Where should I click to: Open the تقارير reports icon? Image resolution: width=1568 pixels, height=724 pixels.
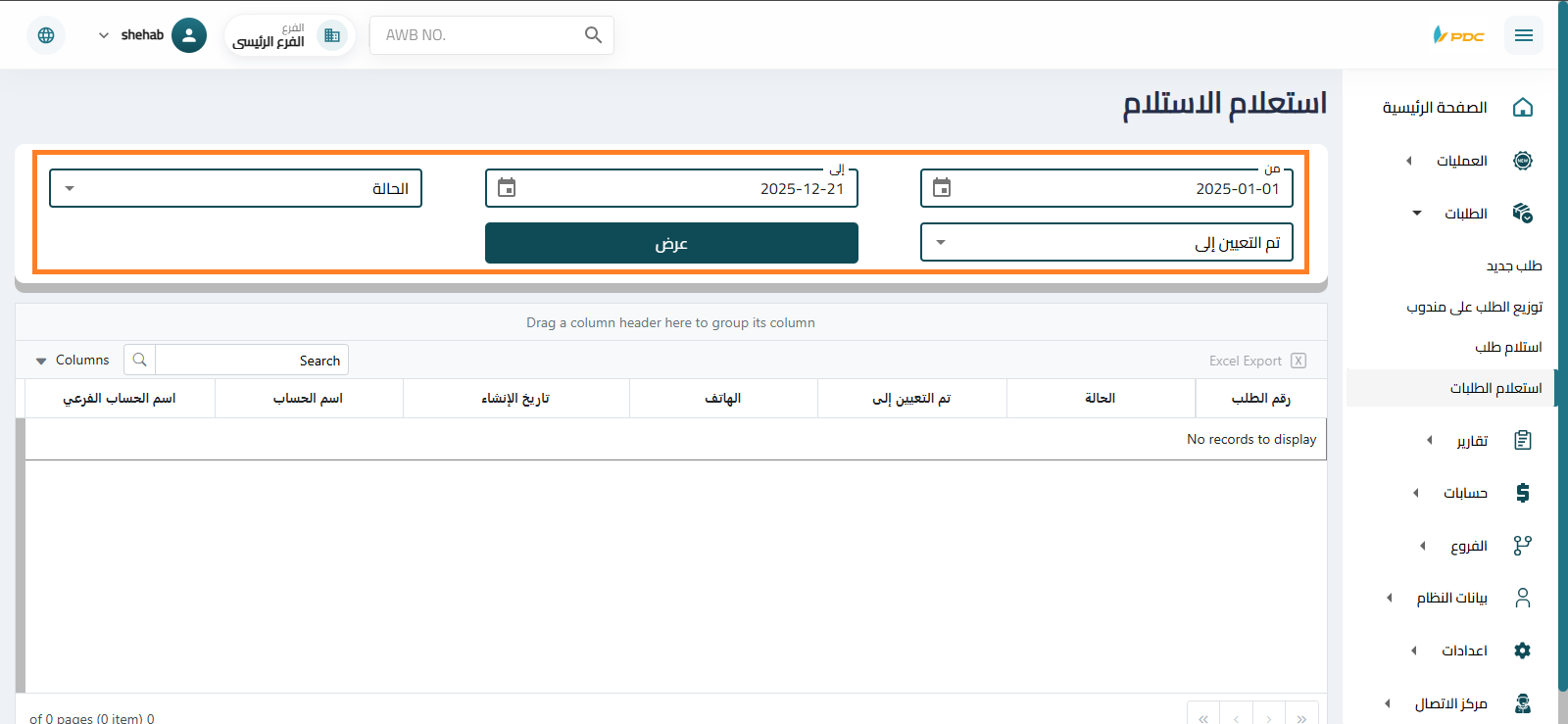pos(1522,440)
